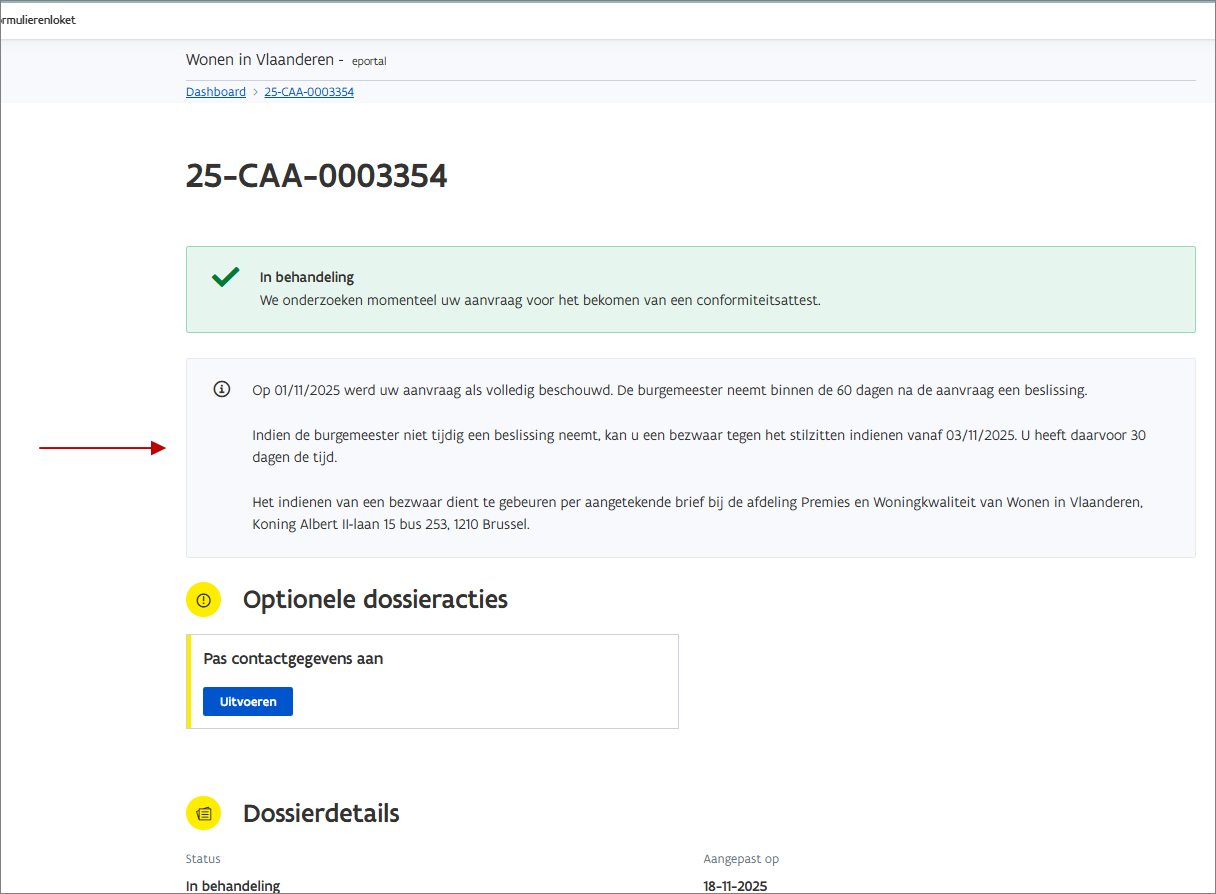Image resolution: width=1216 pixels, height=894 pixels.
Task: Click the red arrow pointing at notice
Action: (102, 448)
